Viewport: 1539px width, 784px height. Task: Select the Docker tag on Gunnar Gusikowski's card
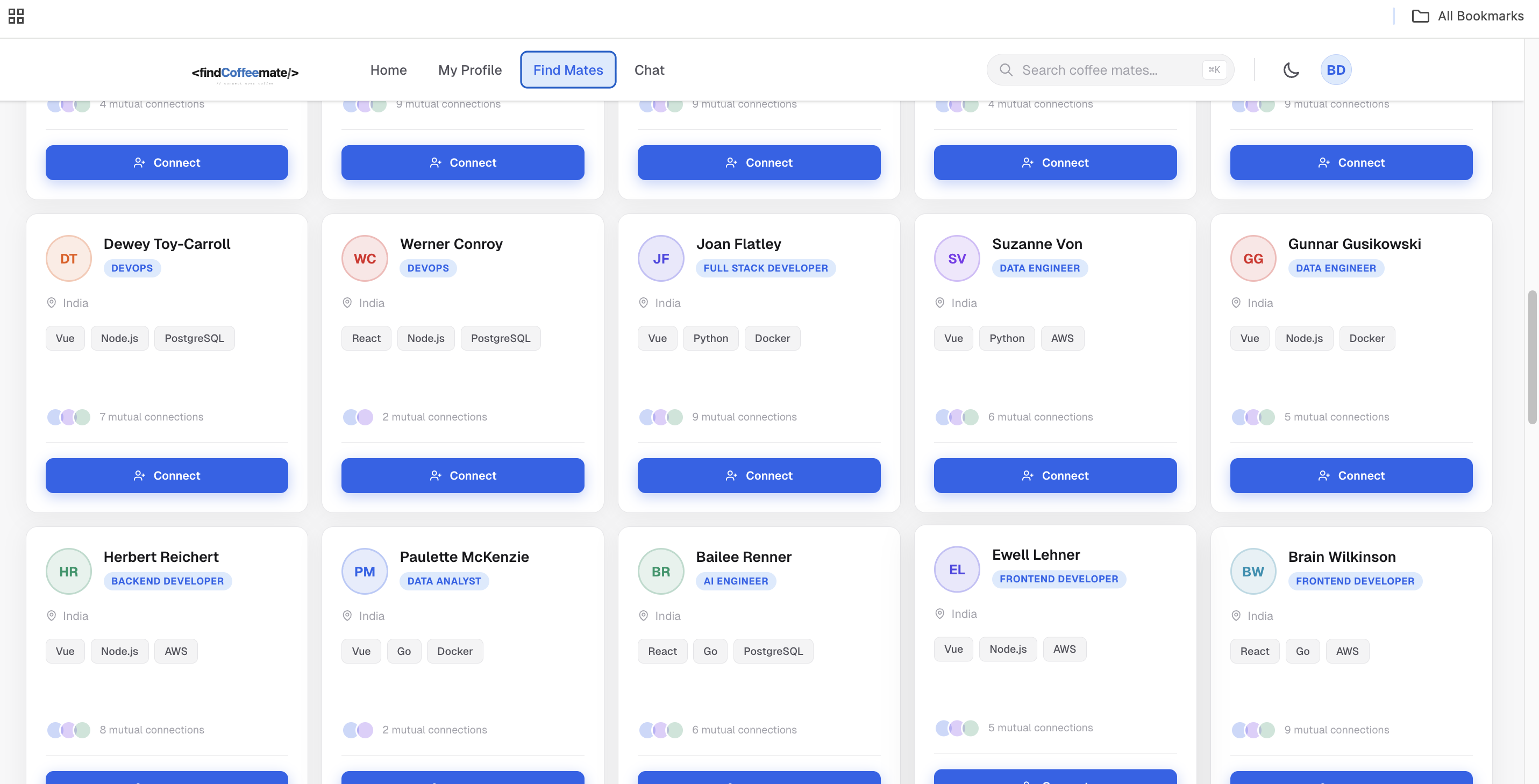point(1366,338)
